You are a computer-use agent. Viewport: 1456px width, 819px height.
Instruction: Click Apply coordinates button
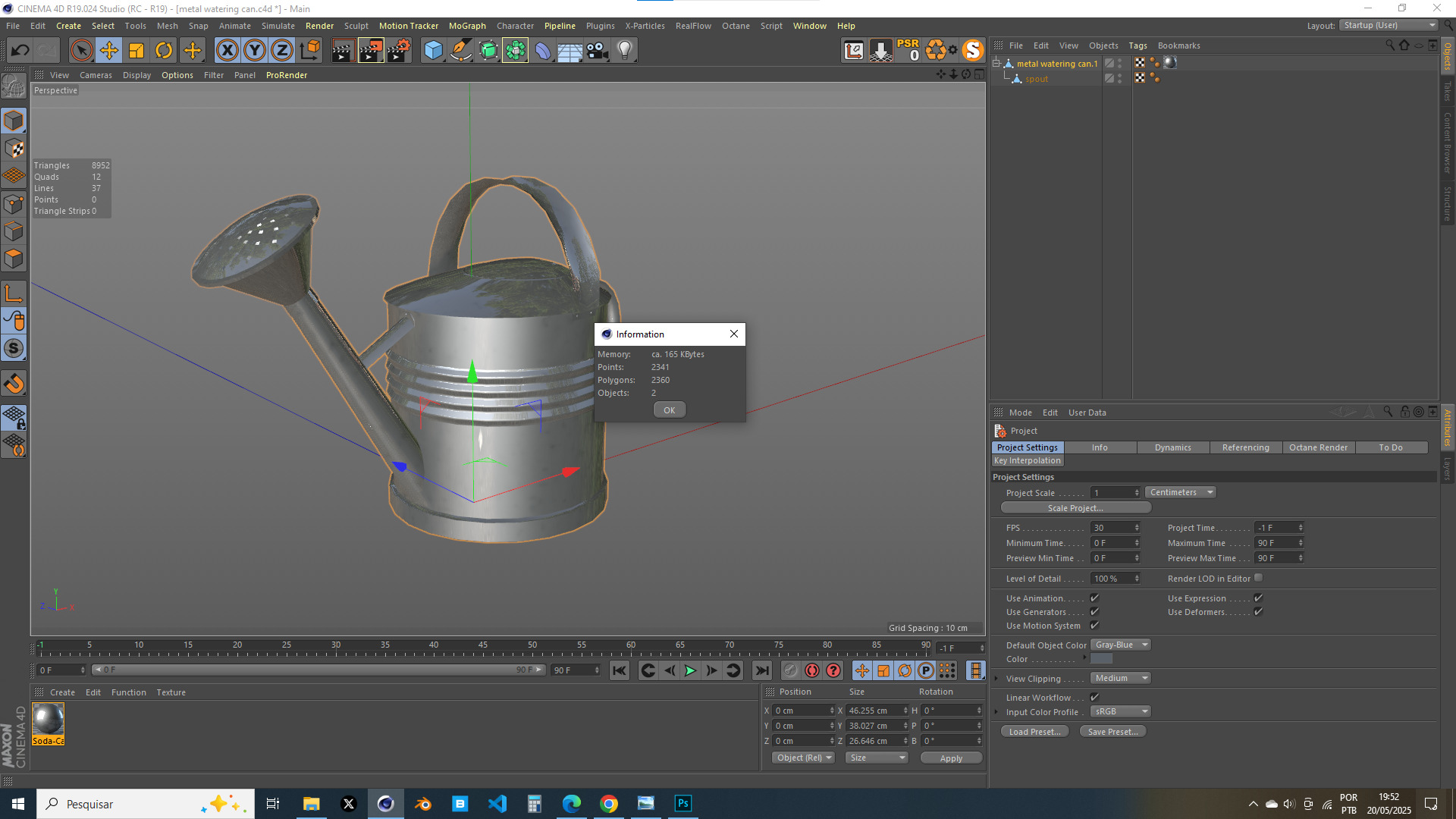click(x=951, y=758)
